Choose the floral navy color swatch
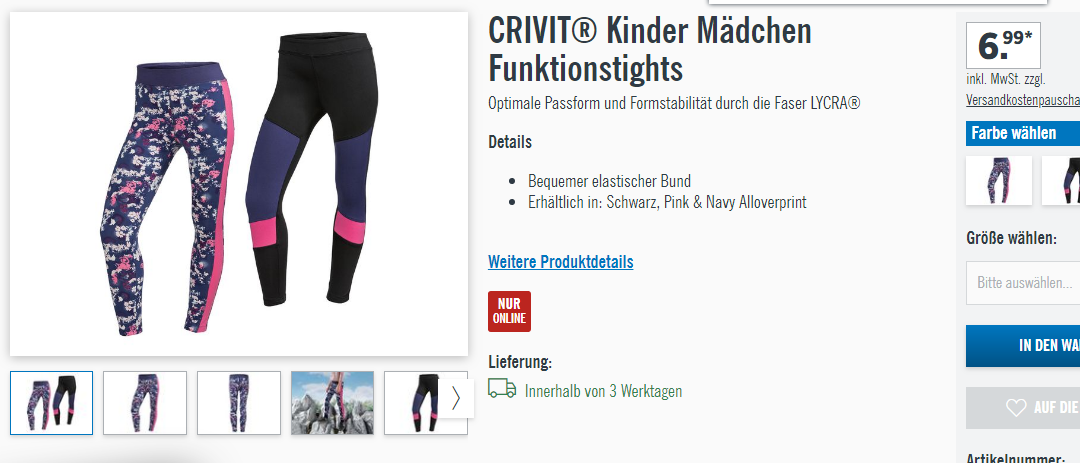1080x463 pixels. click(999, 181)
